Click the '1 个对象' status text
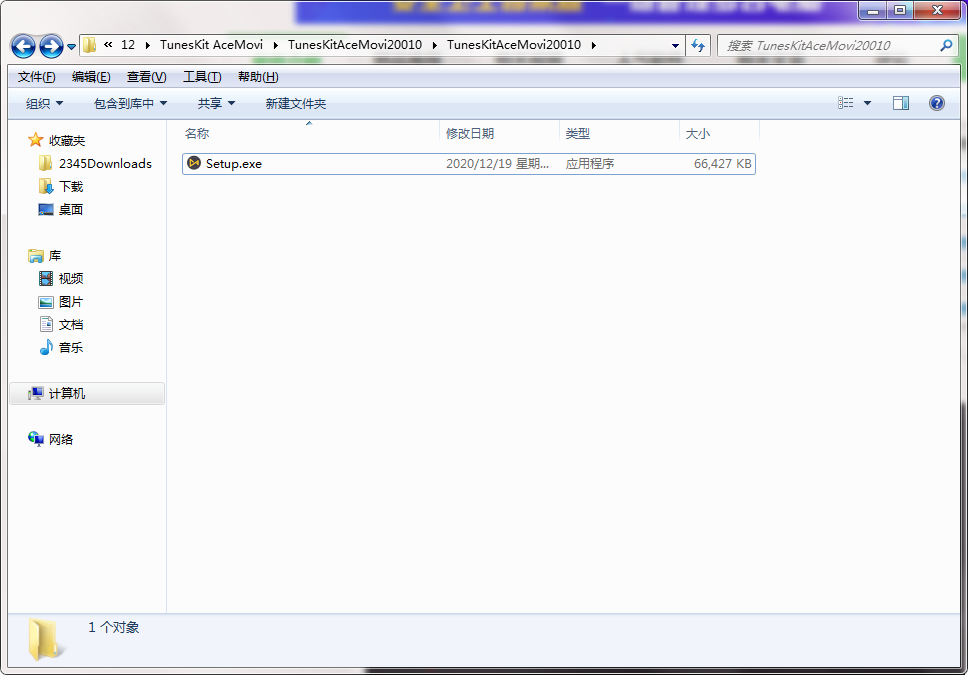Image resolution: width=968 pixels, height=675 pixels. tap(114, 627)
